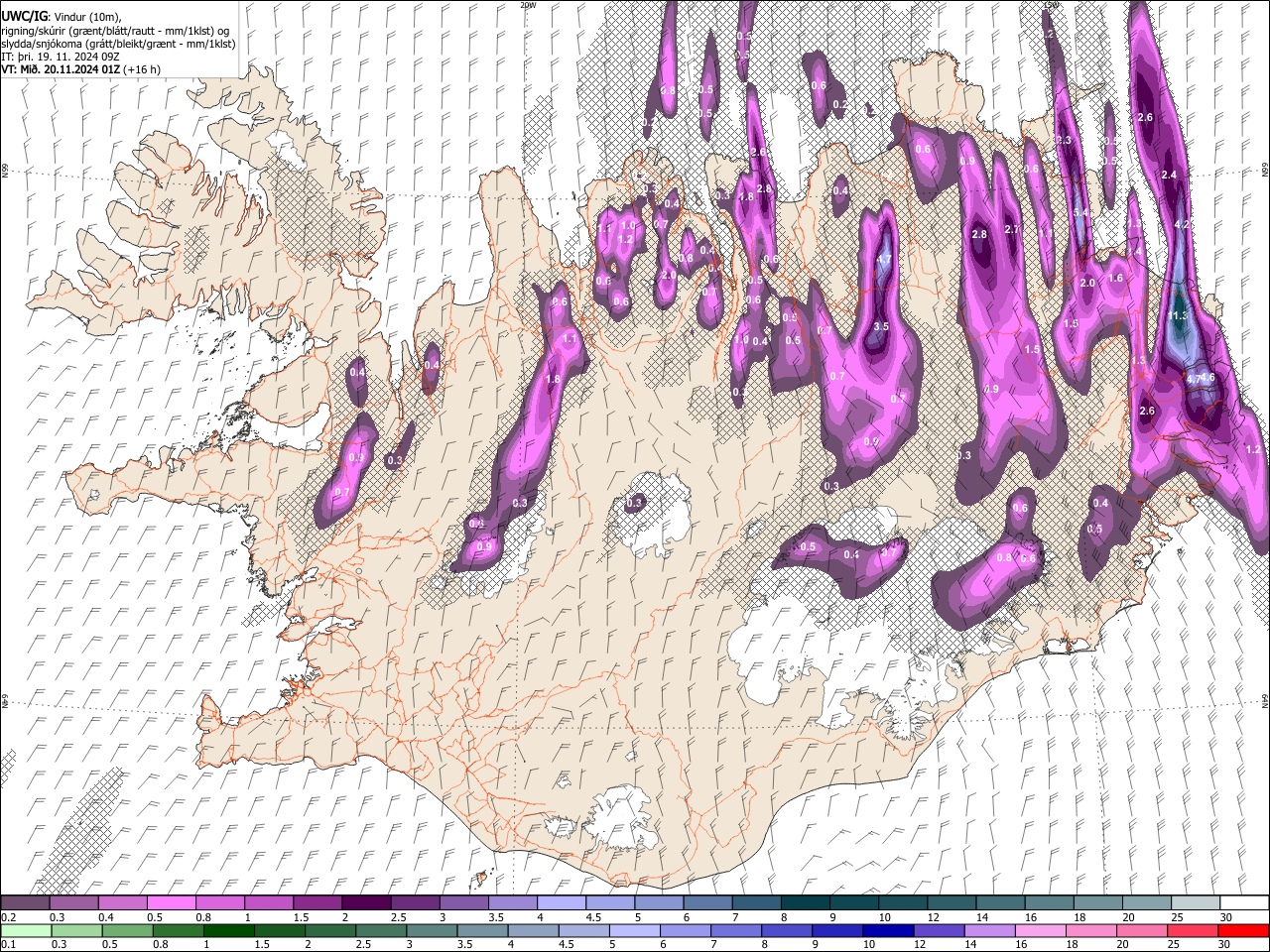Screen dimensions: 1270x952
Task: Click the 'VT: Mið. 20.11.2024 01Z' valid time text
Action: pyautogui.click(x=61, y=69)
